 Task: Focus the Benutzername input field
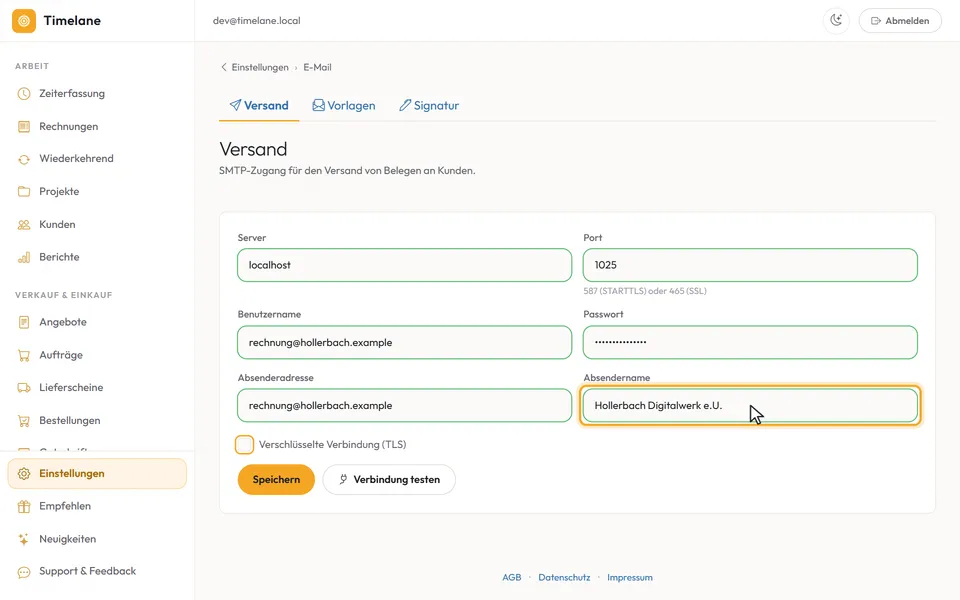pos(405,342)
